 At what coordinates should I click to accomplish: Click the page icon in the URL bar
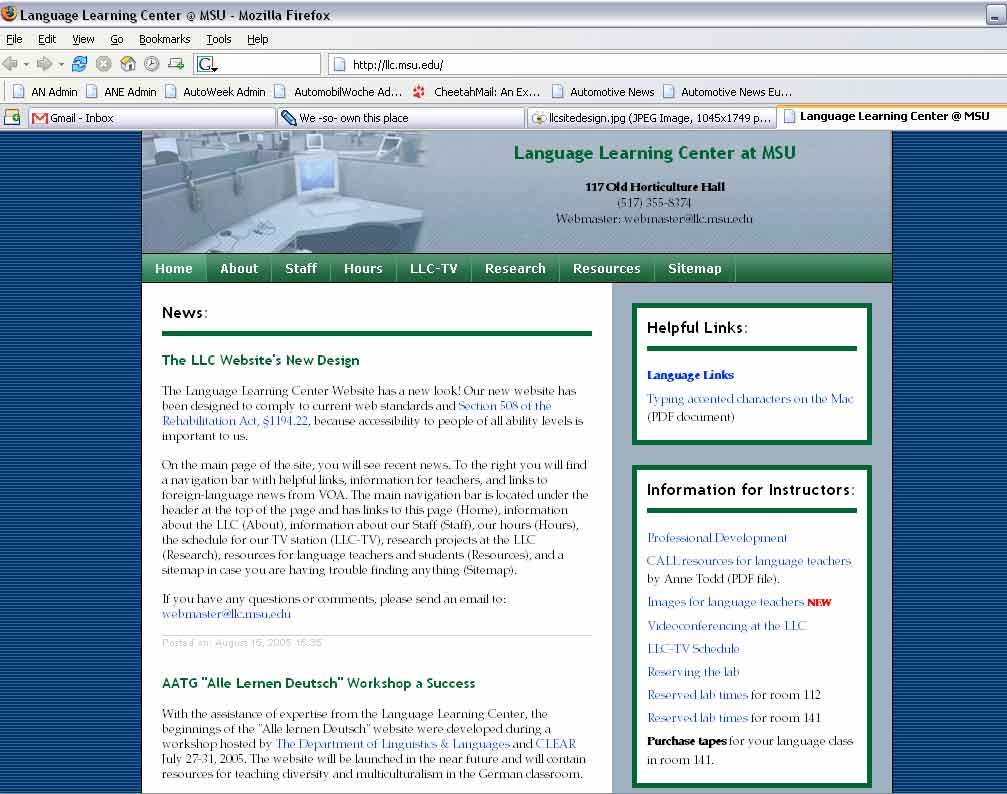(x=340, y=65)
